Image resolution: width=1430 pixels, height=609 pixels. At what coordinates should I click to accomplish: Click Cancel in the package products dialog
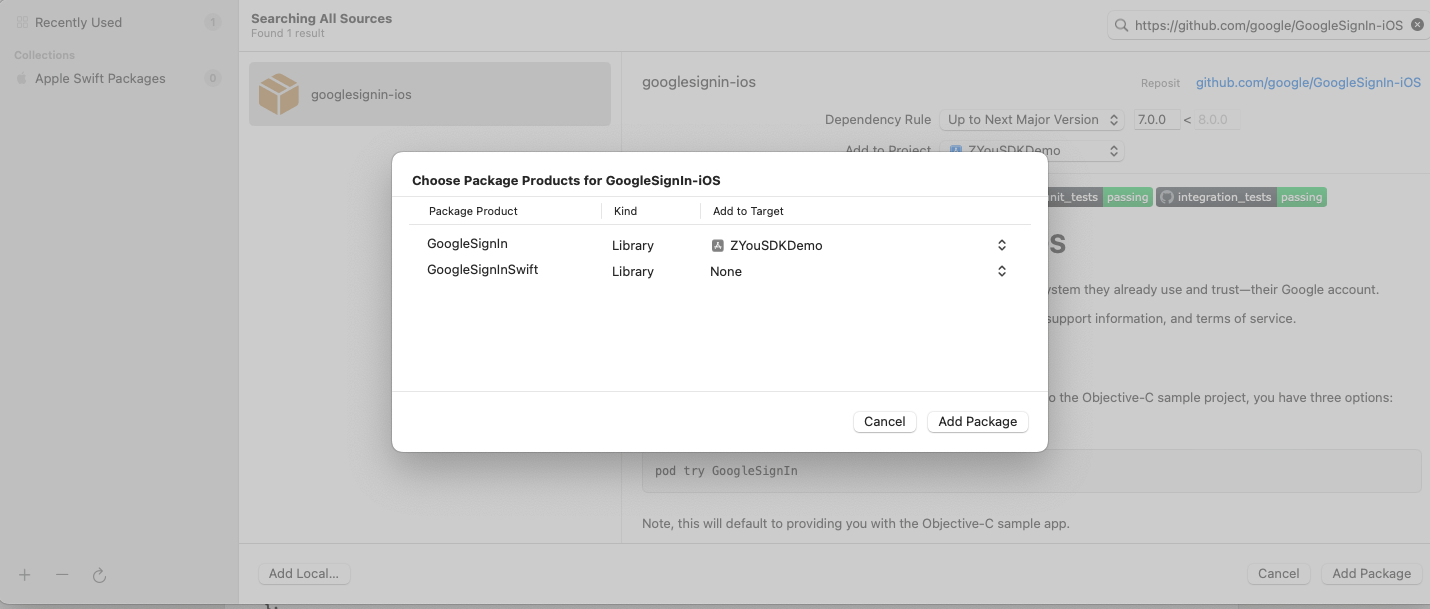tap(884, 421)
